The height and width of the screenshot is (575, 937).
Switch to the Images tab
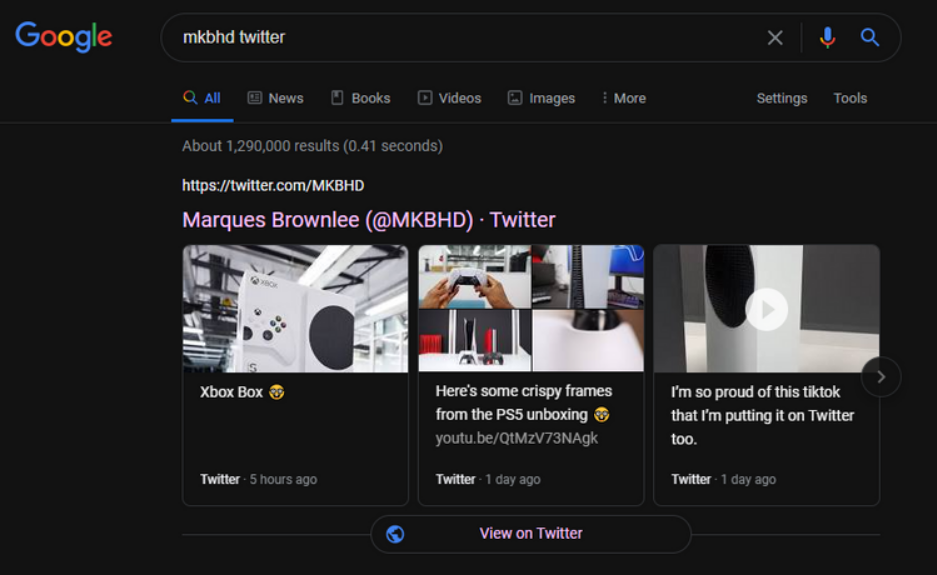click(x=541, y=98)
